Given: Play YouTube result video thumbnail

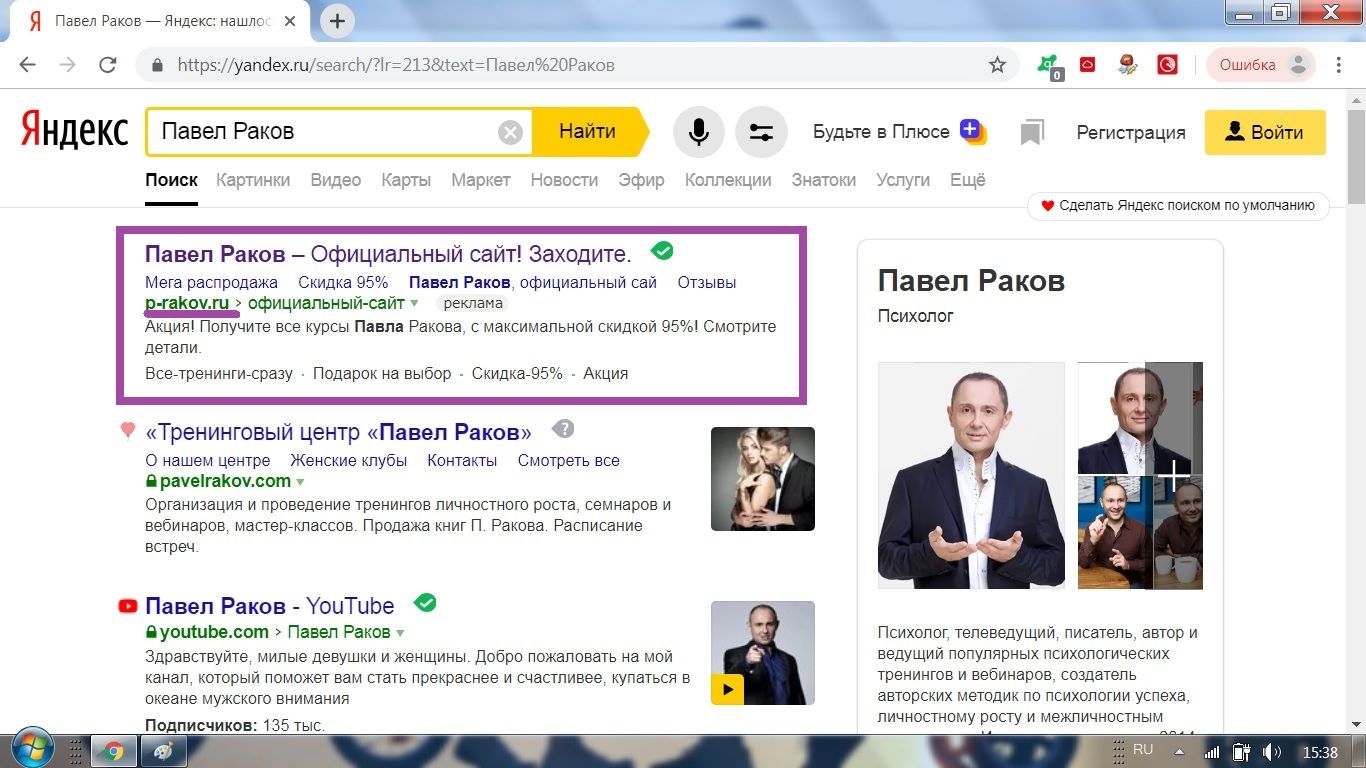Looking at the screenshot, I should (763, 653).
